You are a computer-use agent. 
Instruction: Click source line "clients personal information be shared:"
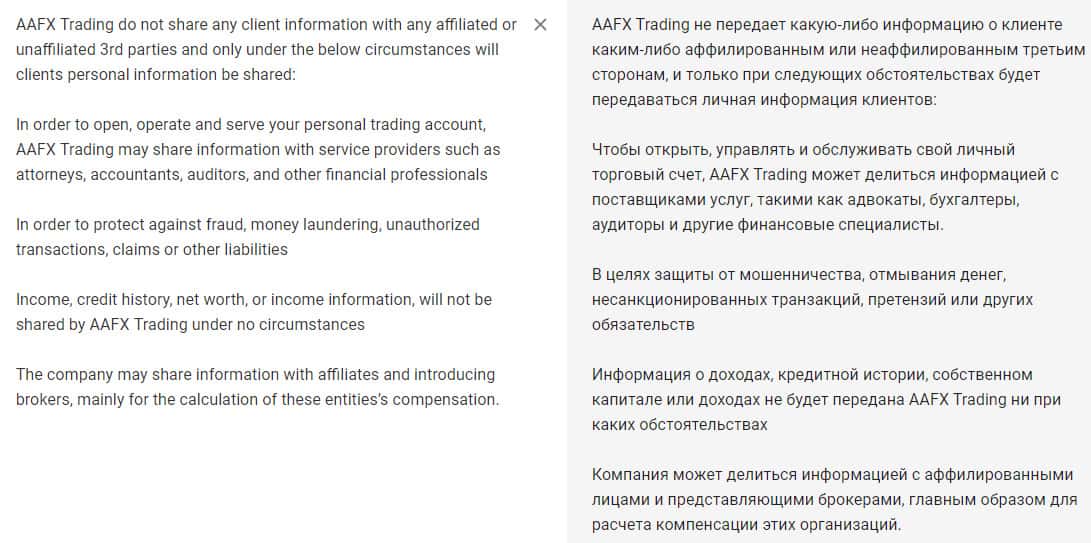point(156,74)
